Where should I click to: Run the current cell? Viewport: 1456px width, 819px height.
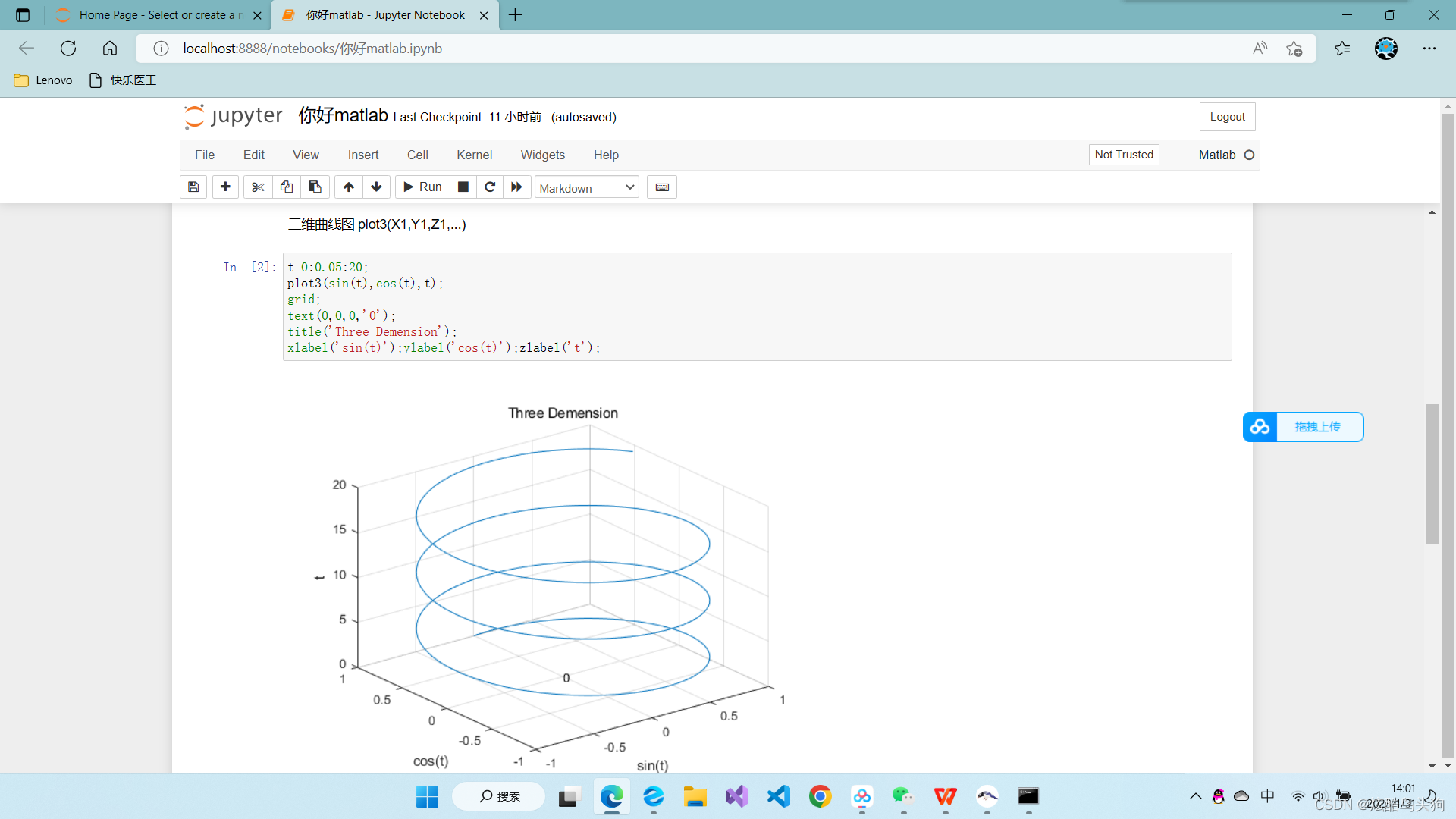point(422,187)
